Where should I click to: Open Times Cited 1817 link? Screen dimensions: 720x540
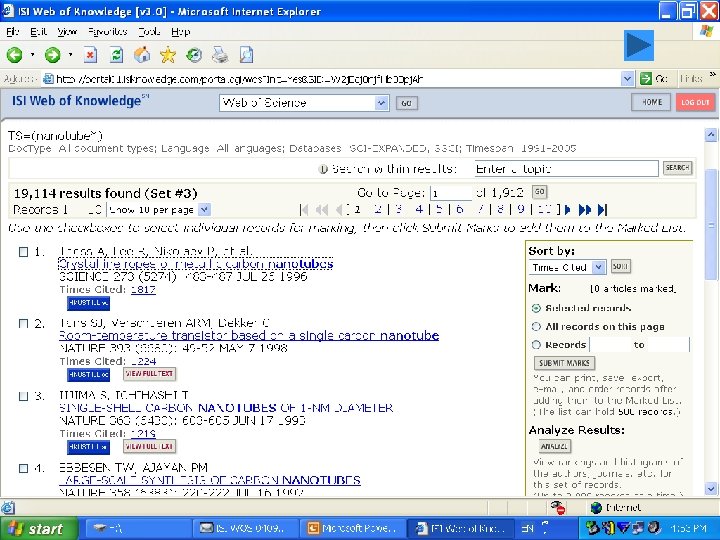143,290
